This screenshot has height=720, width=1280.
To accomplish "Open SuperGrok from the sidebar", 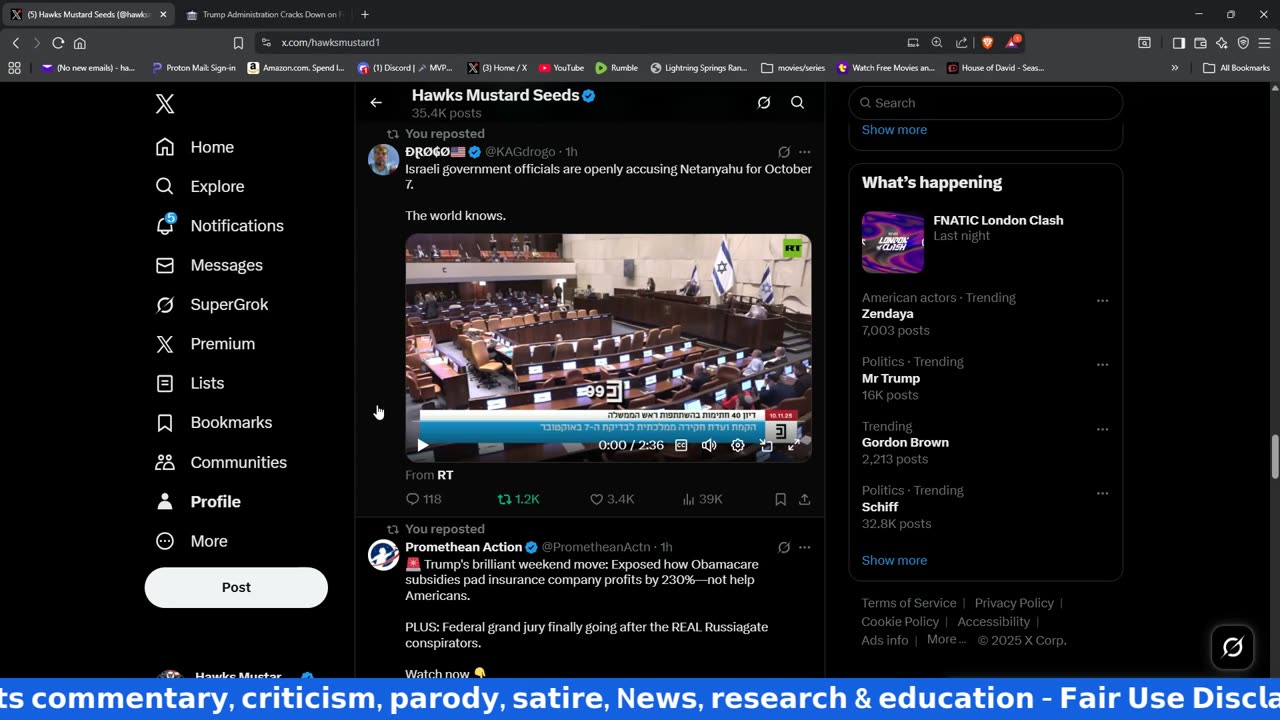I will coord(212,304).
